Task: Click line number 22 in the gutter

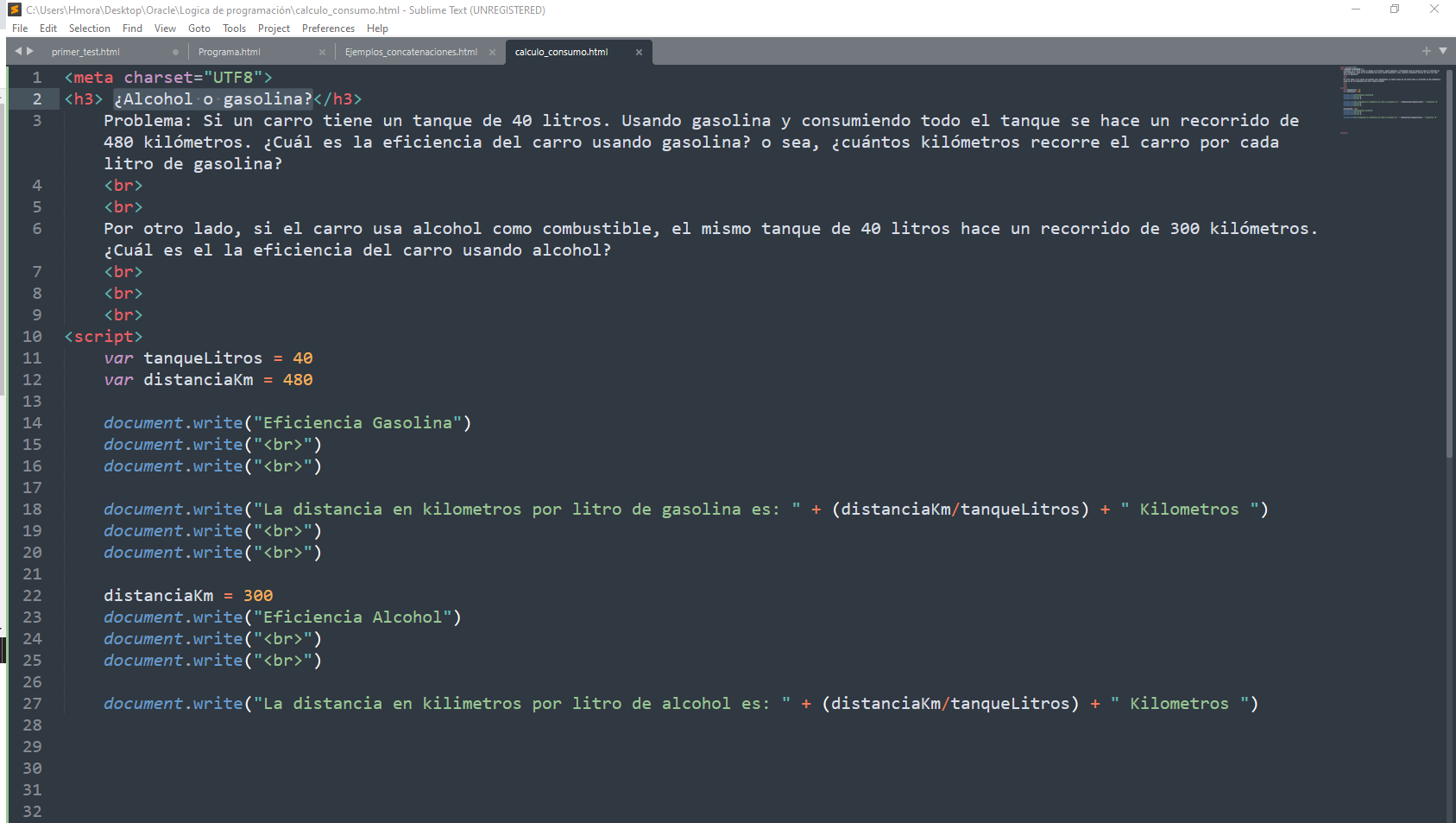Action: click(x=32, y=595)
